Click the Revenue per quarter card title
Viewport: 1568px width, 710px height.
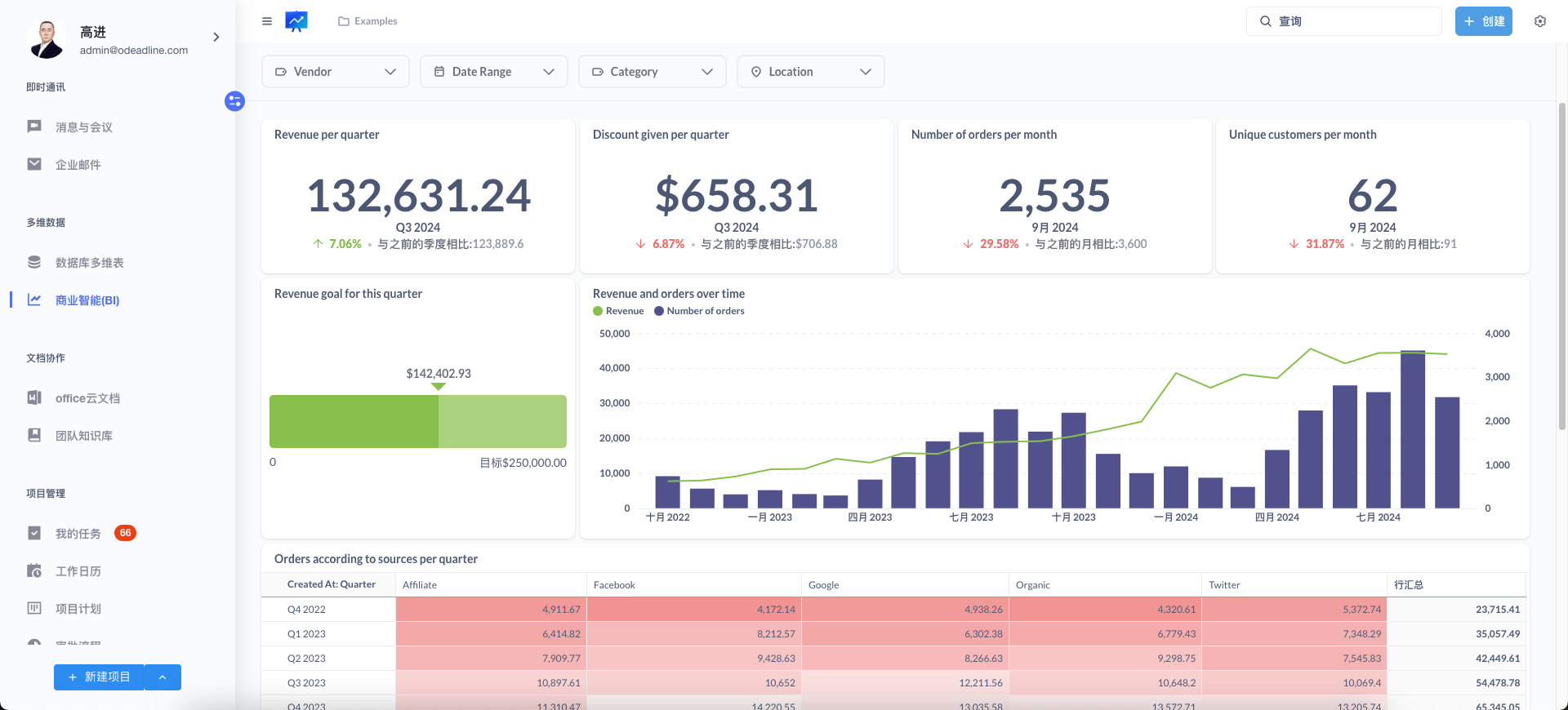click(x=327, y=135)
